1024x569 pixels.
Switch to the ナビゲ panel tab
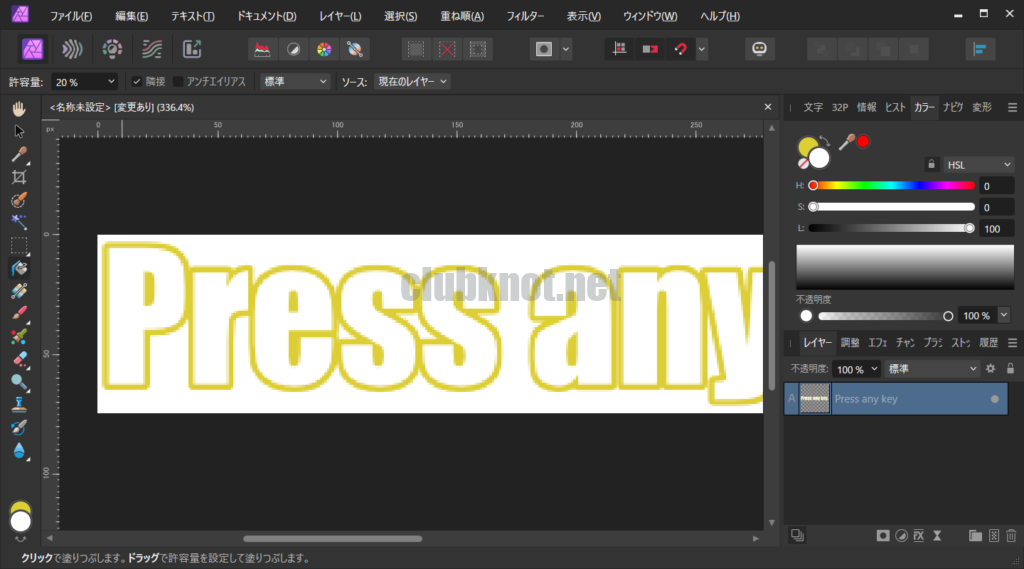(953, 107)
